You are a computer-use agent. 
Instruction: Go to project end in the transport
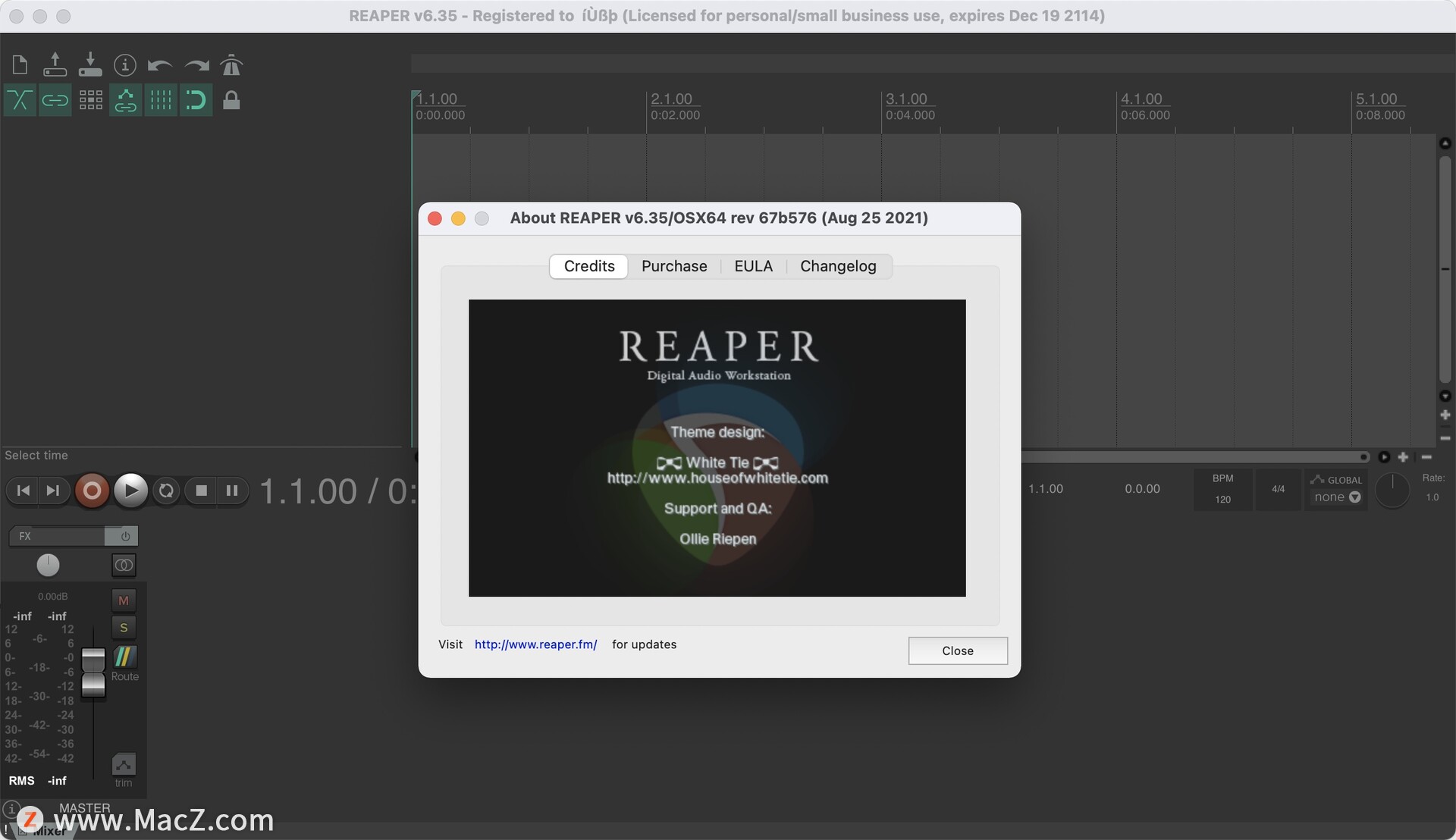(52, 491)
